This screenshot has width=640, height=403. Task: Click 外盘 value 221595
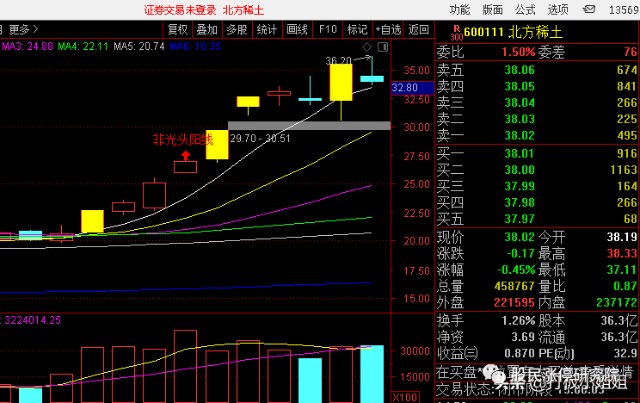[x=514, y=303]
